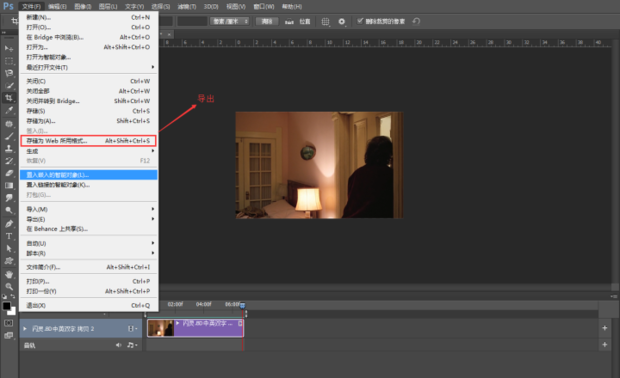The height and width of the screenshot is (378, 620).
Task: Select the Rectangular Marquee tool
Action: 9,61
